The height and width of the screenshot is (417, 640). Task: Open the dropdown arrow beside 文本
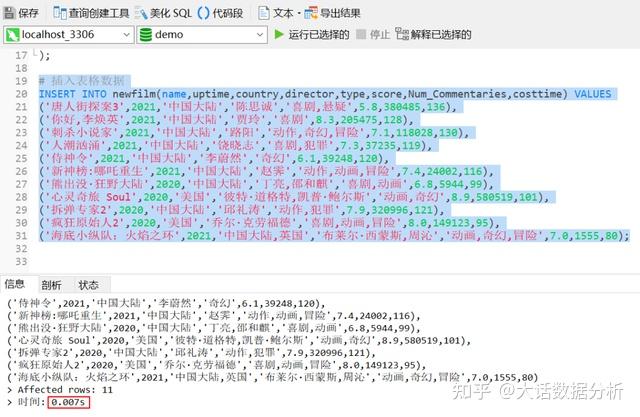point(299,13)
